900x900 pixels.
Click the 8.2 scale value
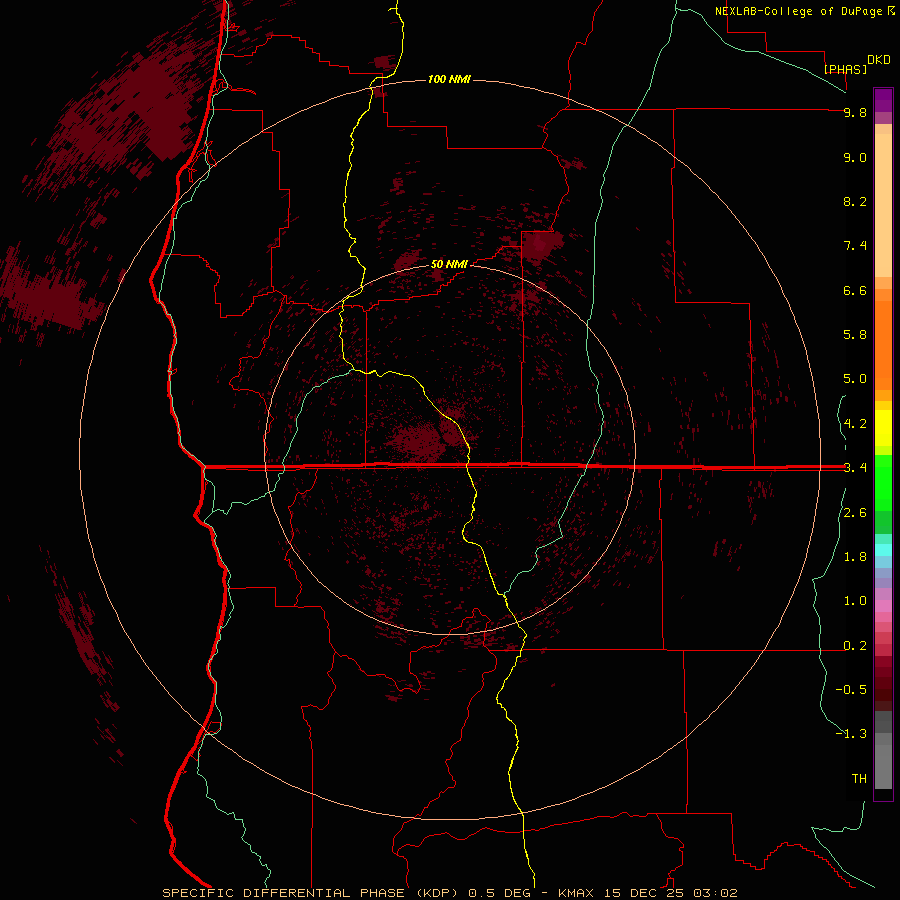point(855,201)
